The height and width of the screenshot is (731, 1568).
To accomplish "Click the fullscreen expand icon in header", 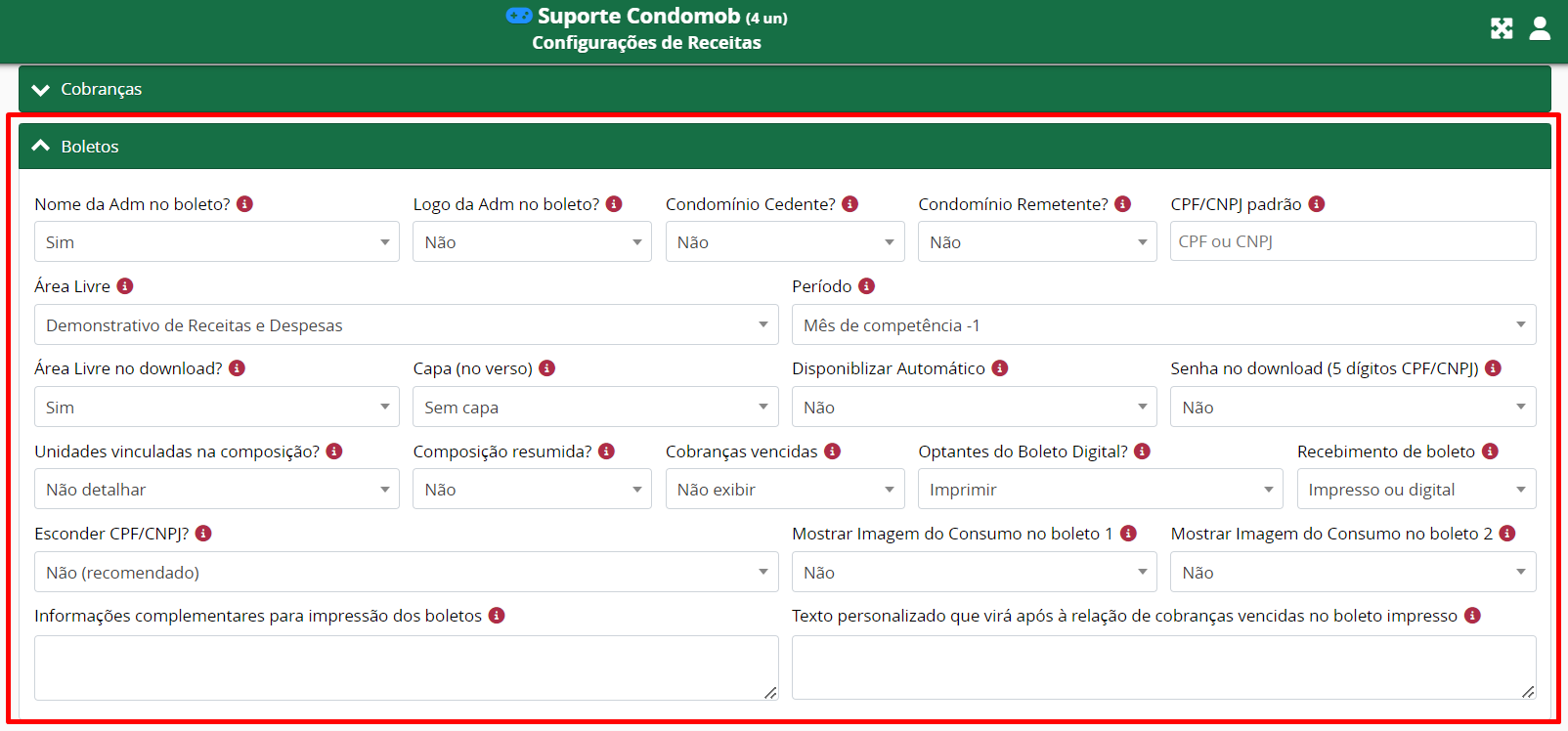I will (1502, 28).
